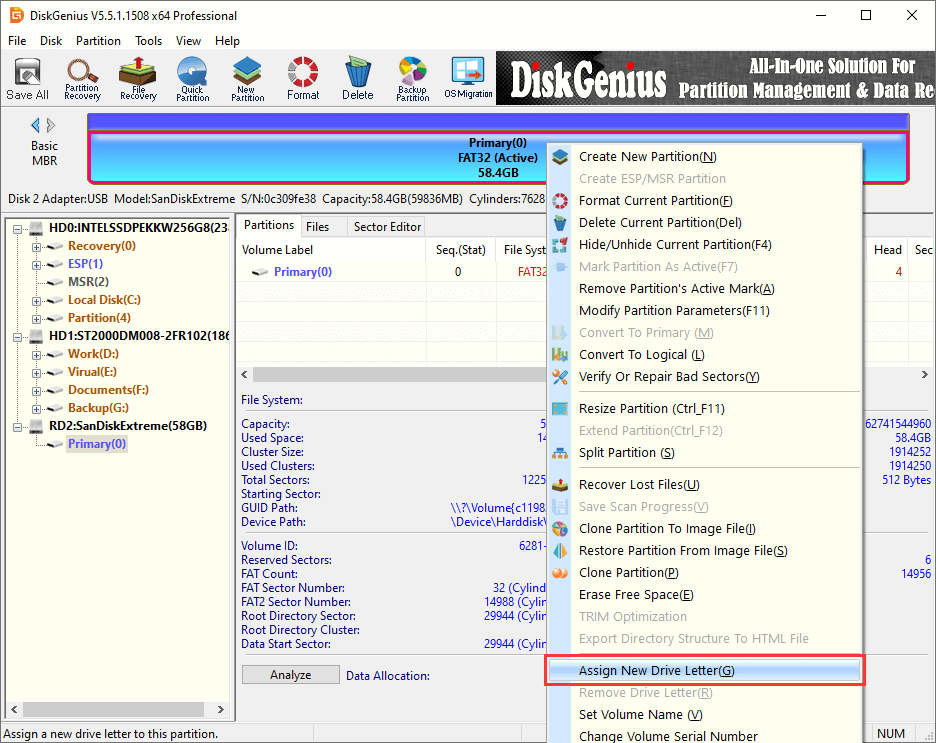Click Primary(0) FAT32 partition bar
This screenshot has width=936, height=743.
pyautogui.click(x=497, y=158)
